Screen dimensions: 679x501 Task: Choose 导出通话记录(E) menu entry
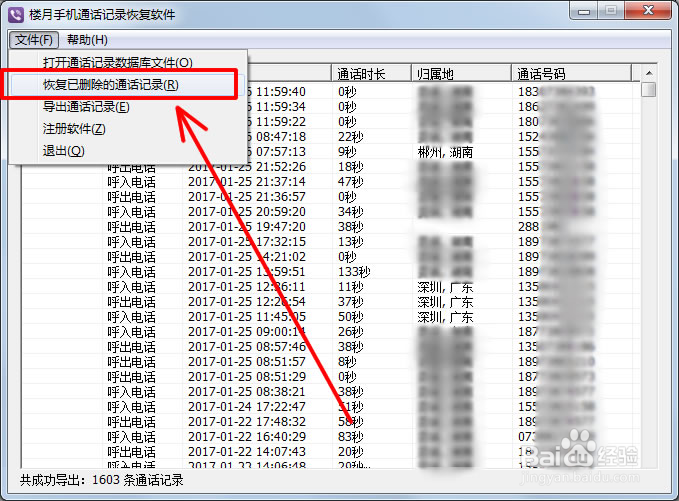click(86, 107)
